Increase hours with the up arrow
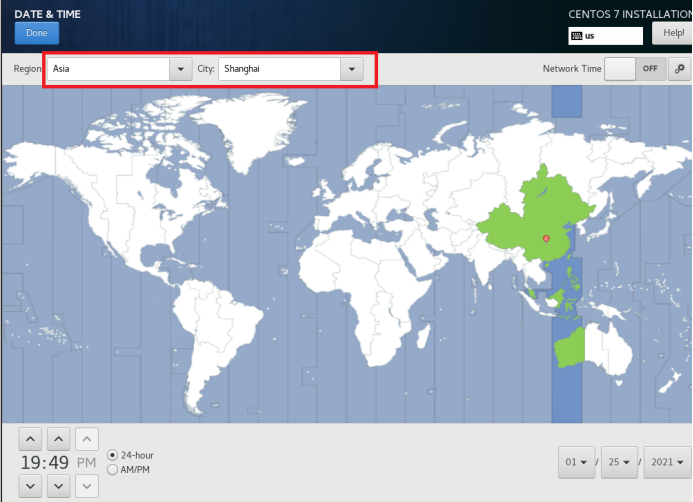The height and width of the screenshot is (502, 693). click(30, 439)
